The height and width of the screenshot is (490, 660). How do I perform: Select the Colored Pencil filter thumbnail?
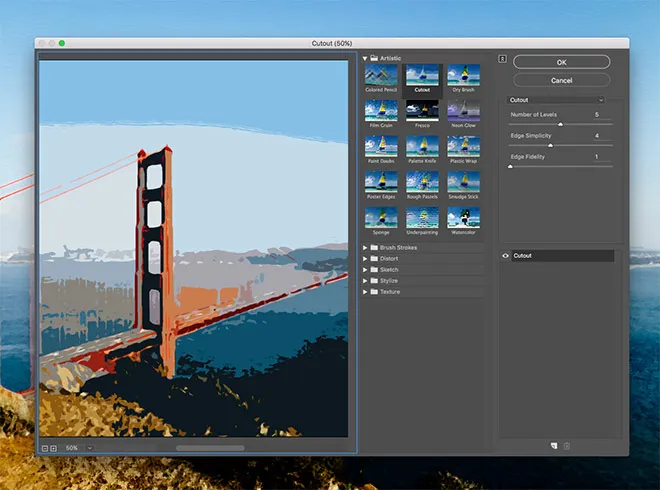pos(380,77)
